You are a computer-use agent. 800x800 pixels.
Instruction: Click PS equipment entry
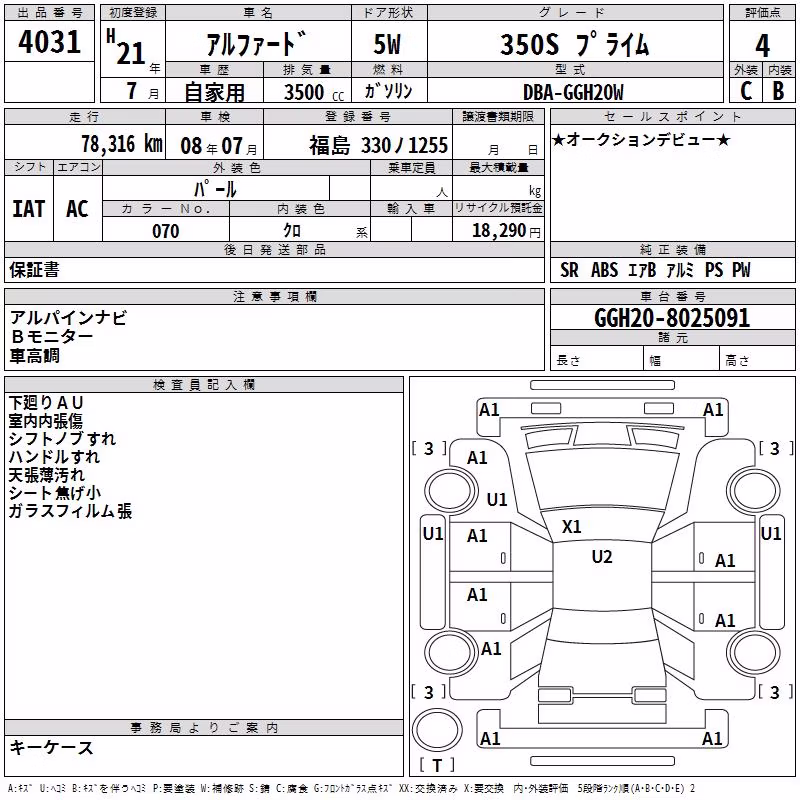point(714,269)
